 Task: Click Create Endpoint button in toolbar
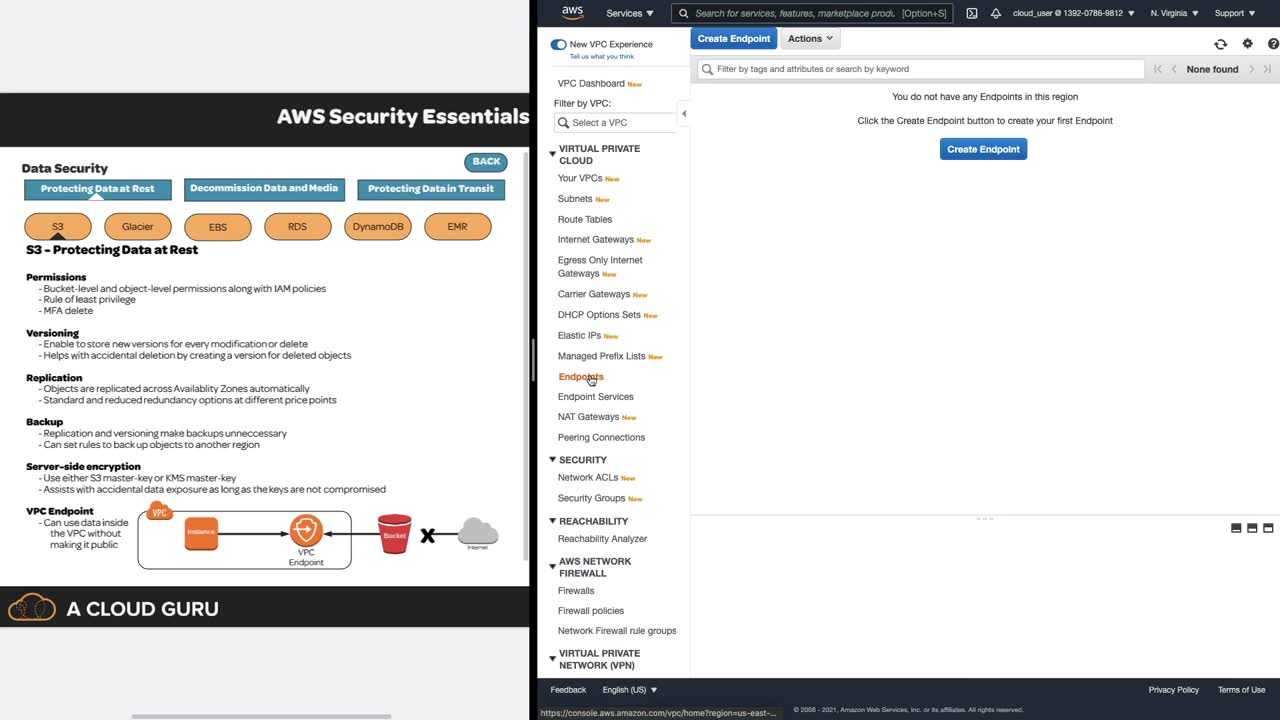tap(734, 39)
